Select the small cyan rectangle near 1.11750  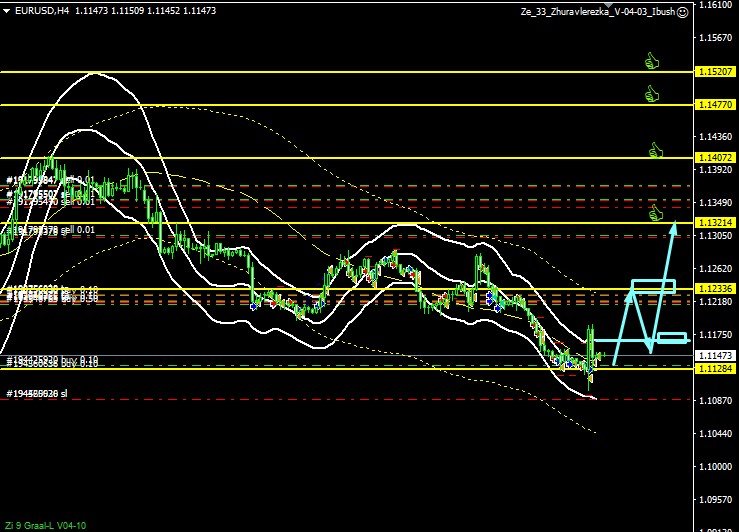[671, 337]
